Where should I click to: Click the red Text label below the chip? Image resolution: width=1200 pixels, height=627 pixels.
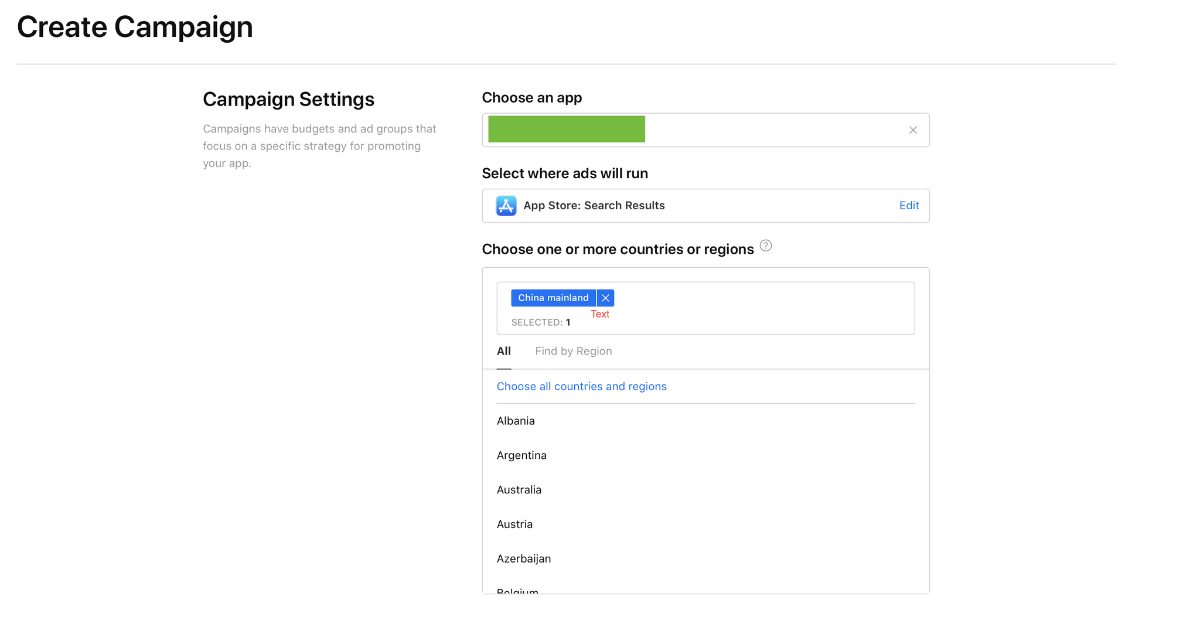pyautogui.click(x=599, y=313)
